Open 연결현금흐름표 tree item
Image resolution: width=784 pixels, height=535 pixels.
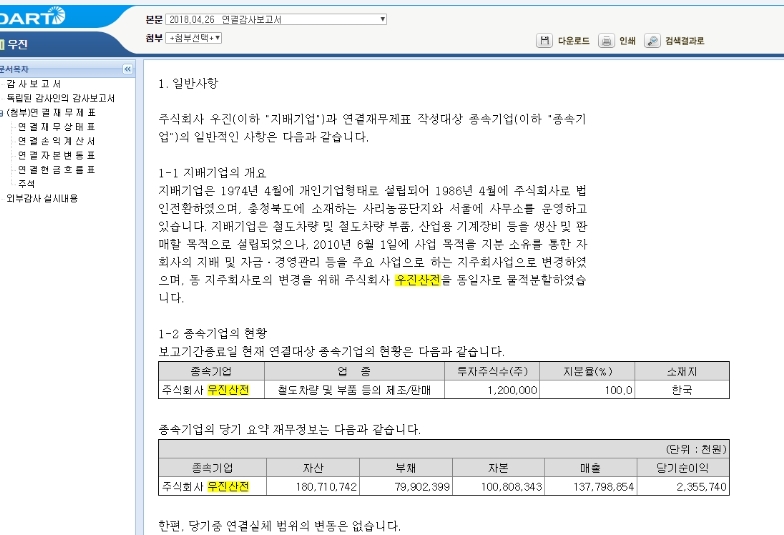(x=56, y=170)
